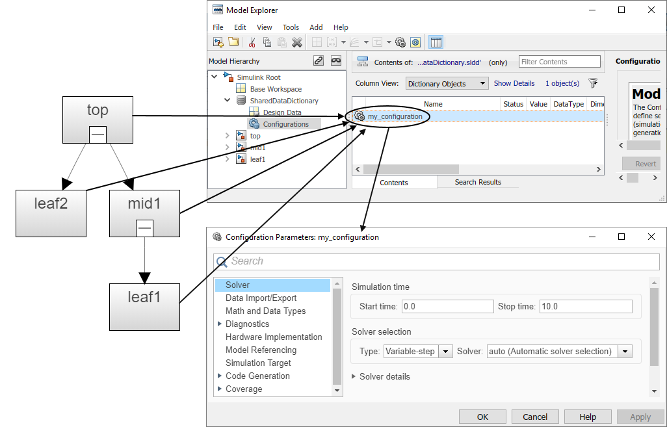Screen dimensions: 667x427
Task: Click Cancel in Configuration Parameters
Action: [535, 417]
